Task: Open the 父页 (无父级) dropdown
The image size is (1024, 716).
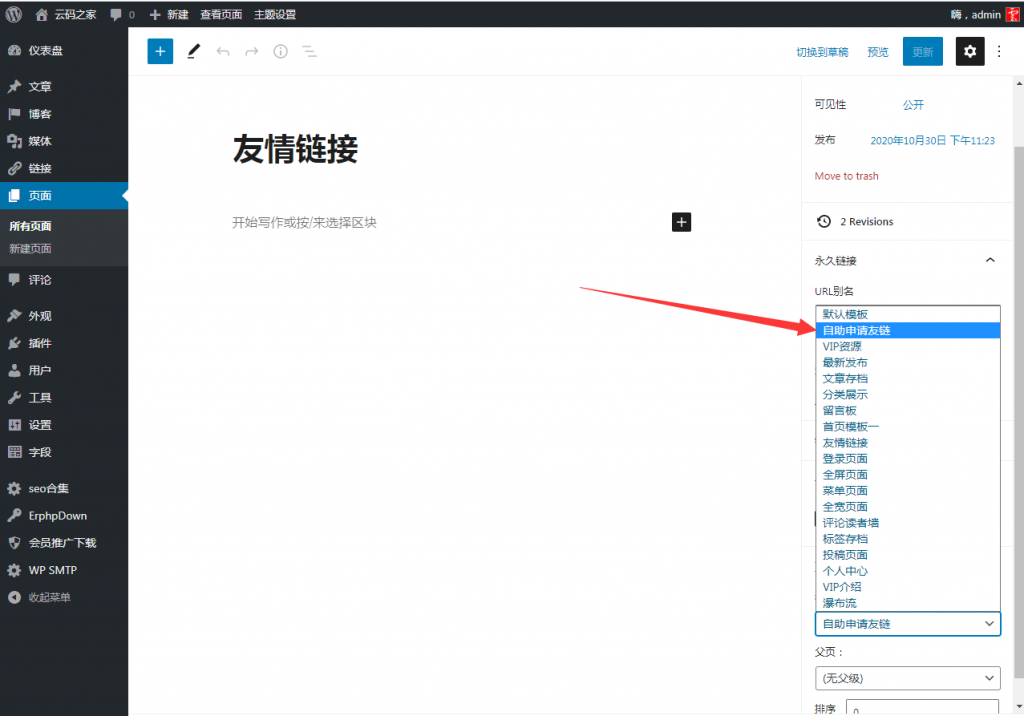Action: (x=907, y=678)
